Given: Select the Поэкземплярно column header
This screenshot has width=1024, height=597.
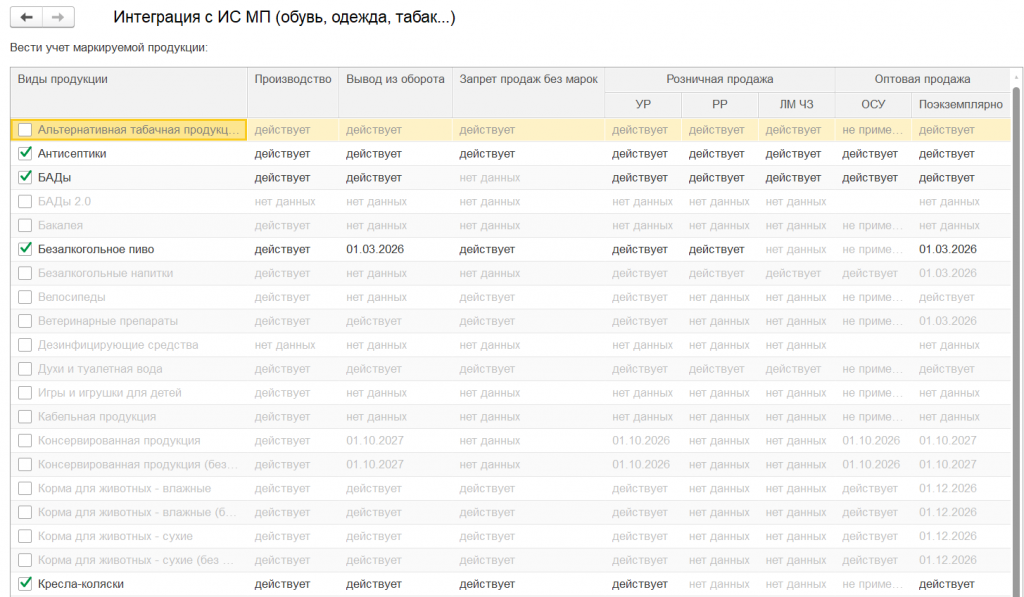Looking at the screenshot, I should [961, 105].
